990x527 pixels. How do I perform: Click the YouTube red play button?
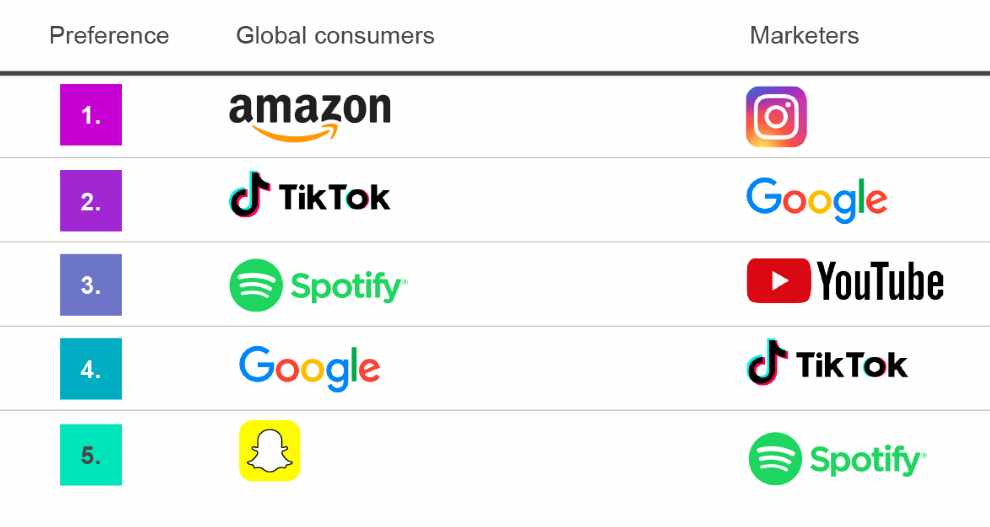pos(778,281)
